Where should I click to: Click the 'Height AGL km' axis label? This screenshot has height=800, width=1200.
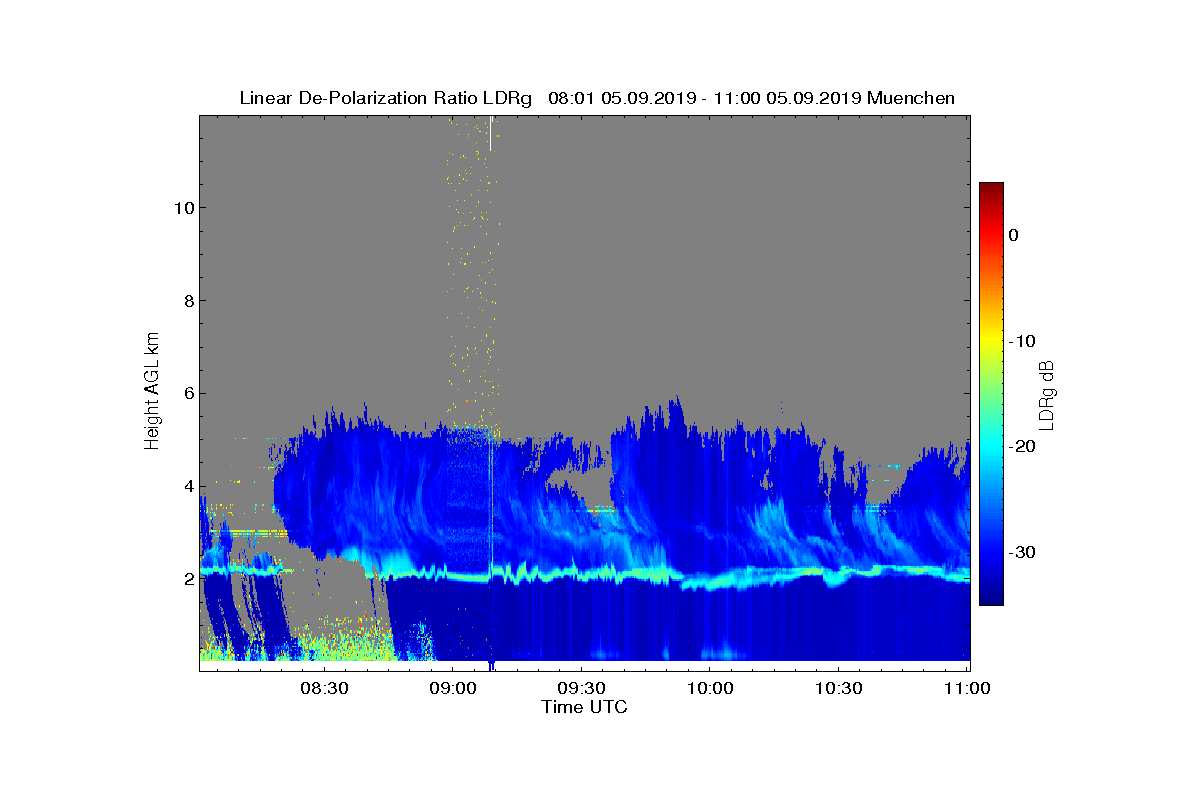152,390
